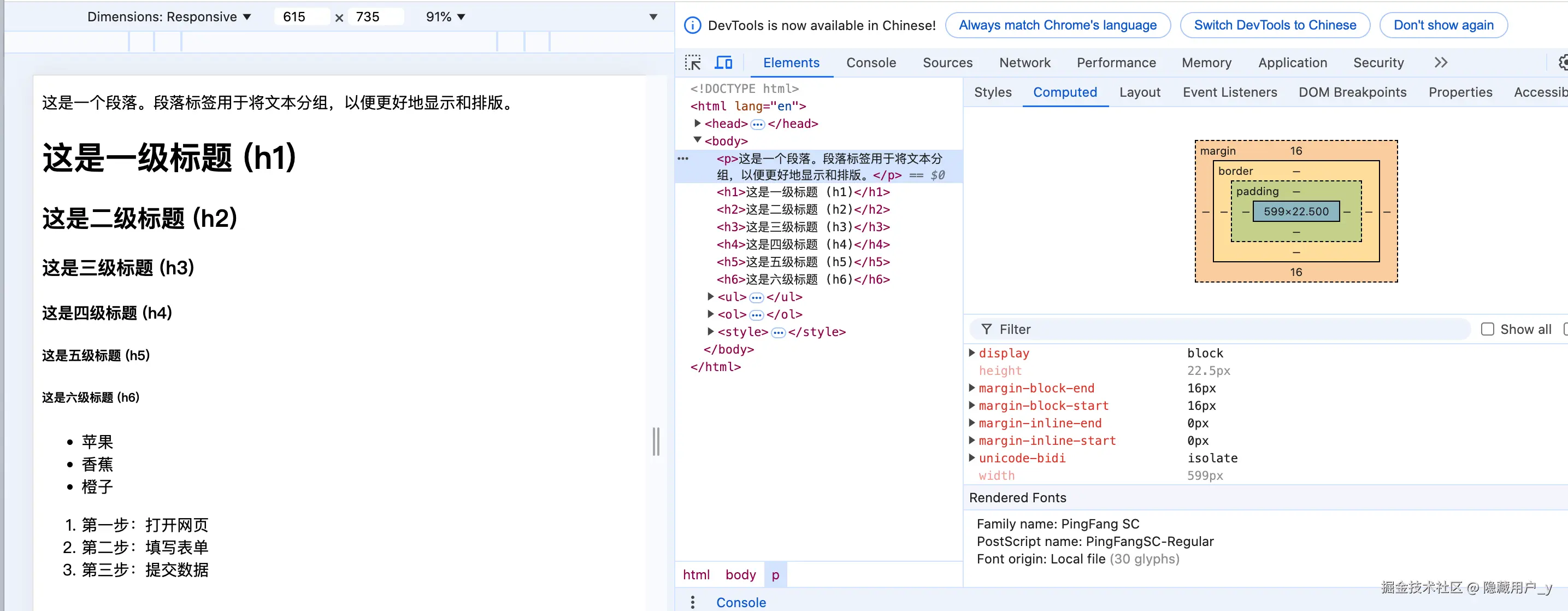The image size is (1568, 611).
Task: Collapse the body element node
Action: coord(698,140)
